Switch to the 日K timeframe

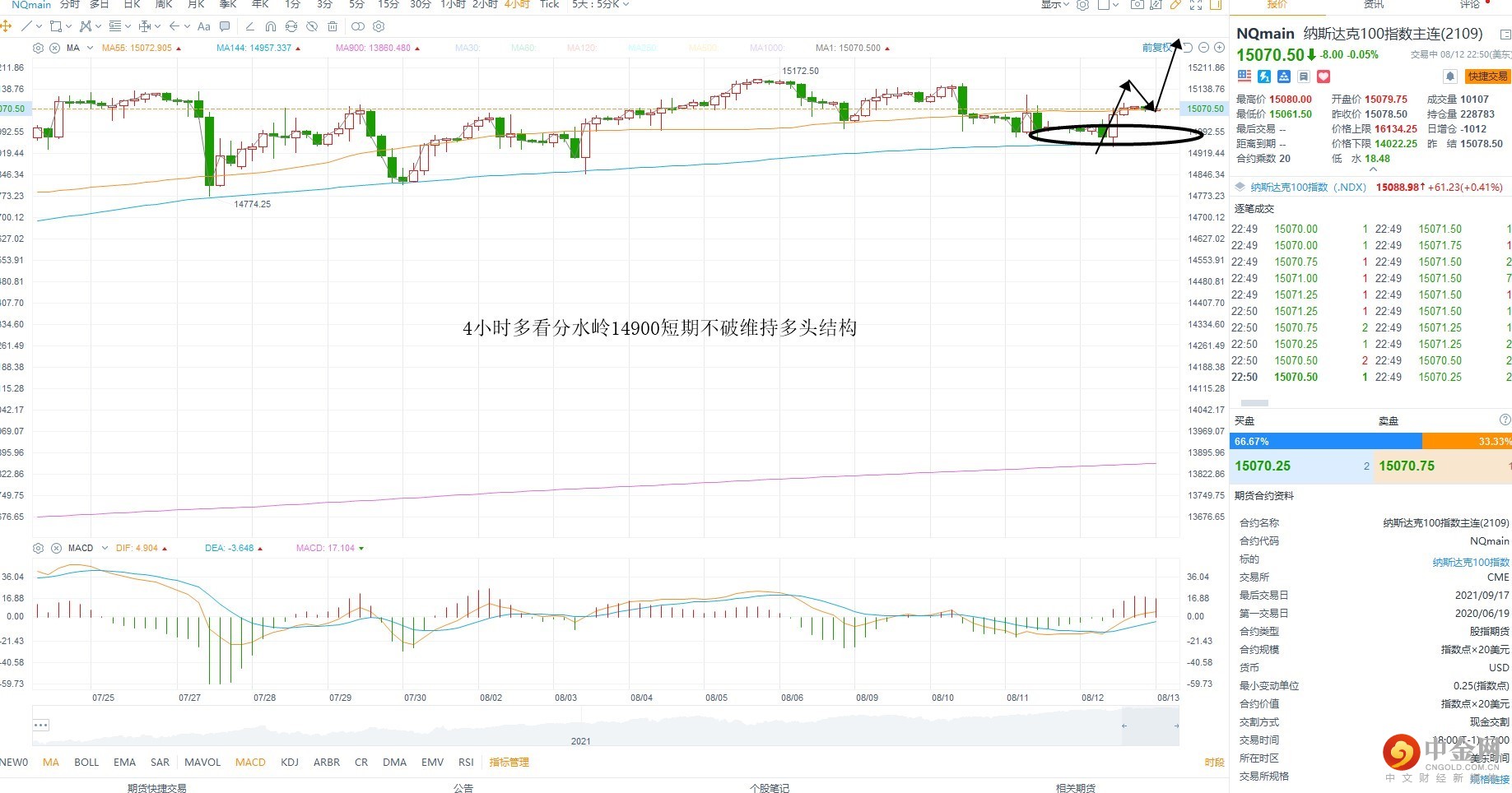(133, 5)
